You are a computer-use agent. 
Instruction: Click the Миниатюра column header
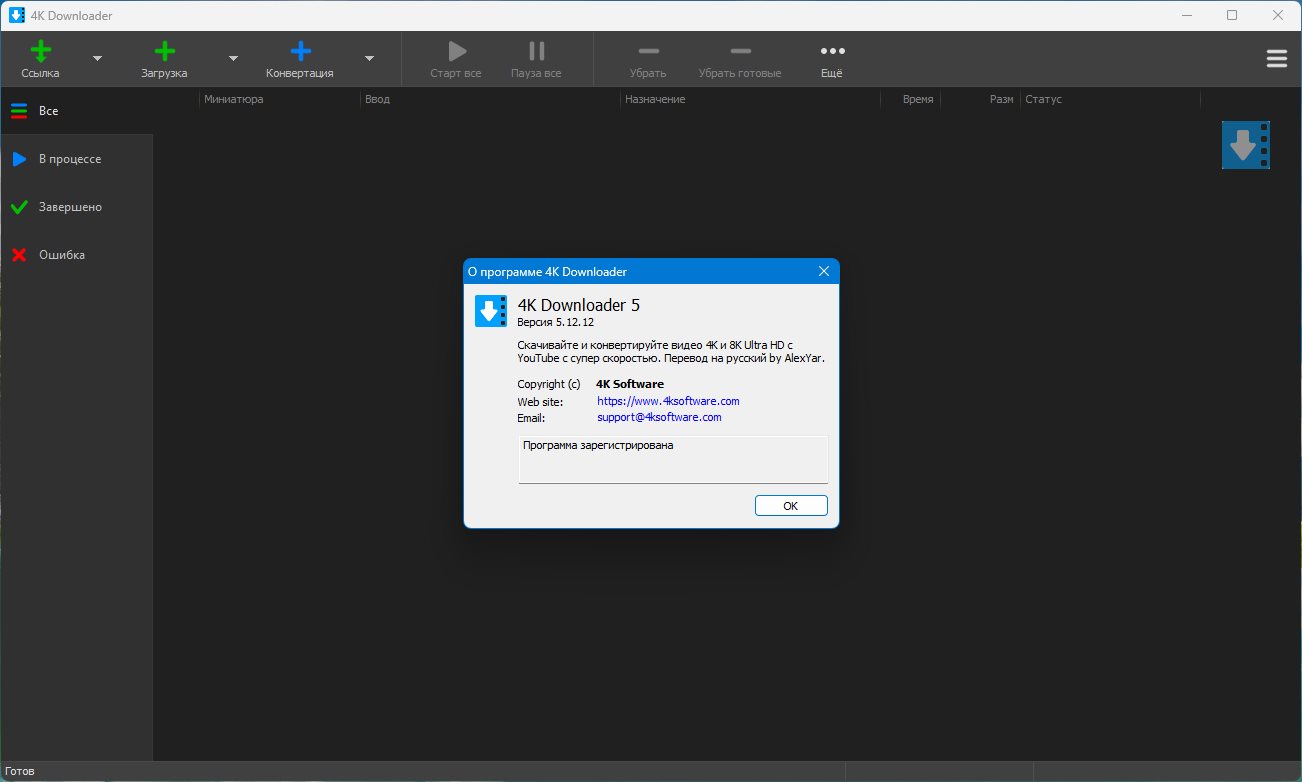coord(280,99)
